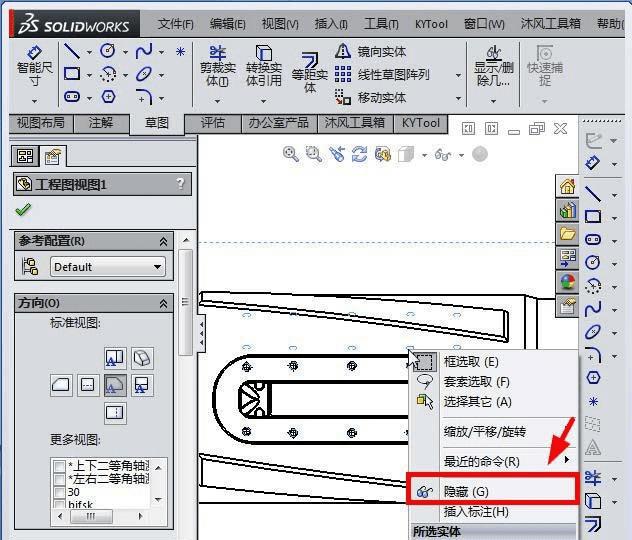Open the File Explorer folder task pane icon
Screen dimensions: 632x540
567,234
